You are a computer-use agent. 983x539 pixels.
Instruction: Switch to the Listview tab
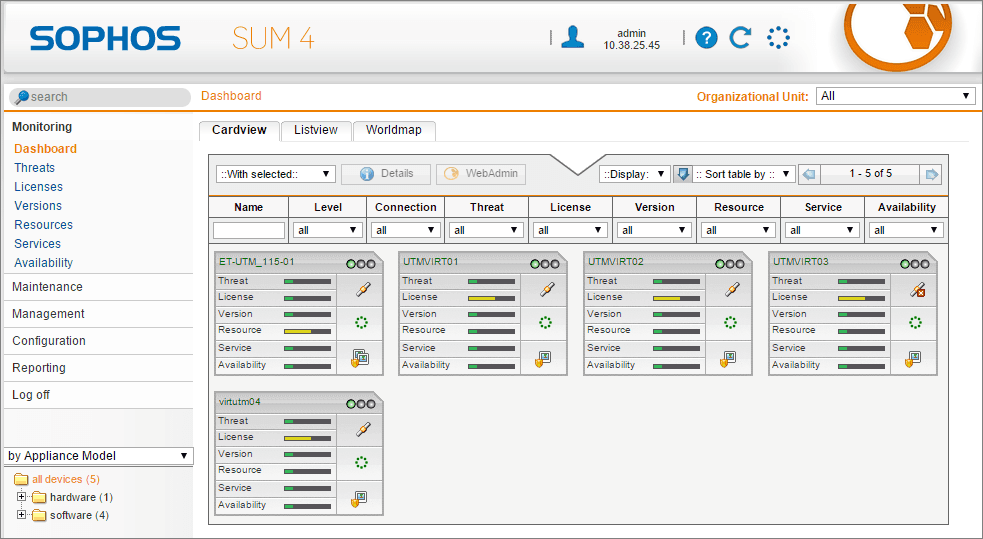316,130
